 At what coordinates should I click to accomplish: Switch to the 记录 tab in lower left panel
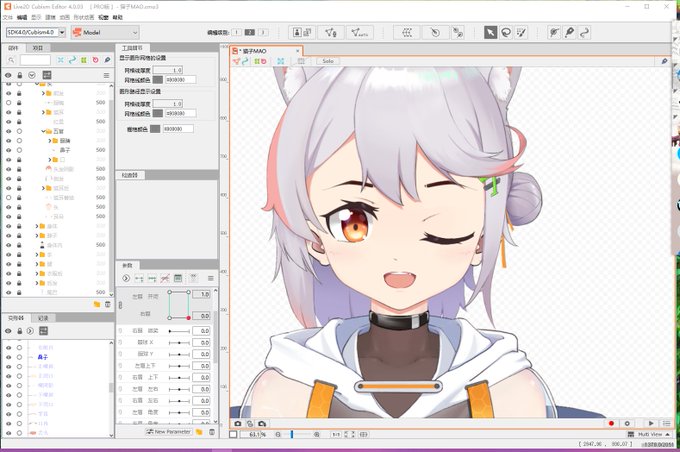coord(43,318)
